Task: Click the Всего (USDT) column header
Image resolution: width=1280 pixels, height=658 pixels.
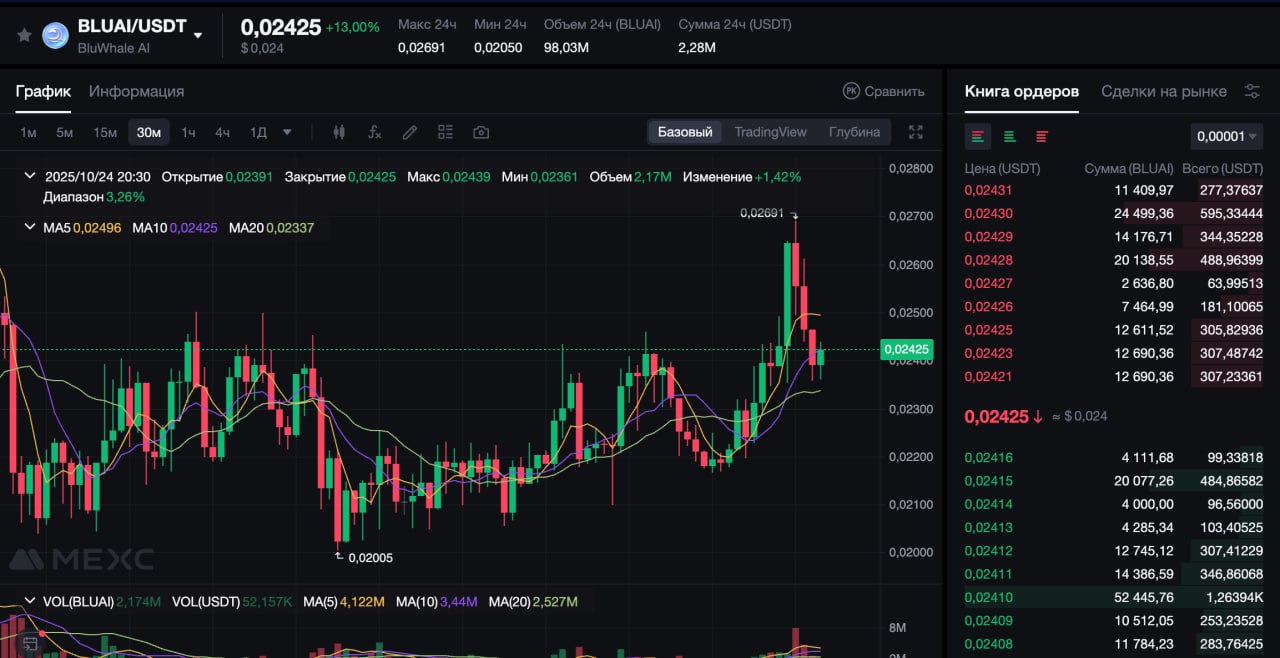Action: click(1222, 168)
